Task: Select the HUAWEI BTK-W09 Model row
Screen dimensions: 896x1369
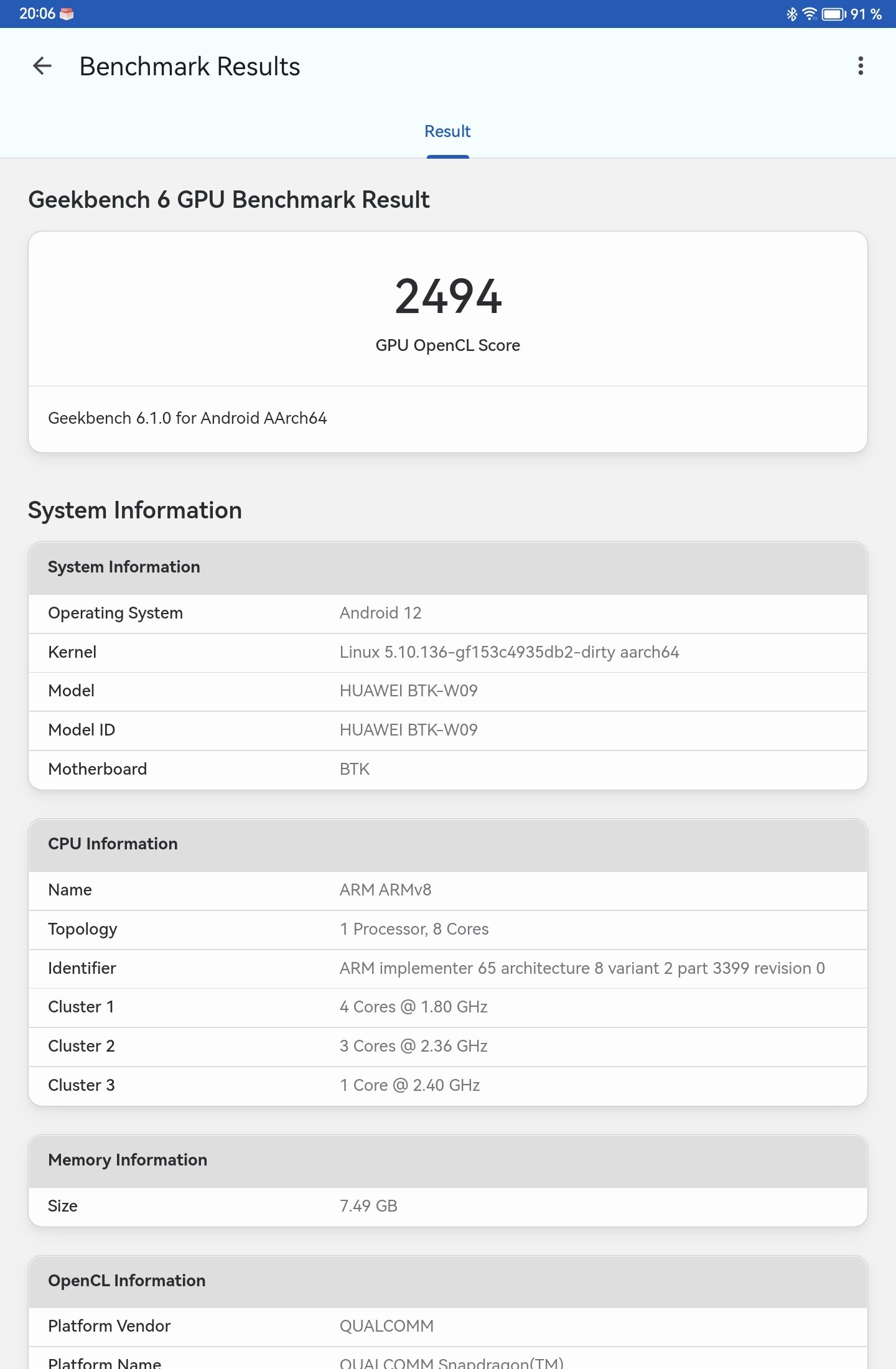Action: click(448, 691)
